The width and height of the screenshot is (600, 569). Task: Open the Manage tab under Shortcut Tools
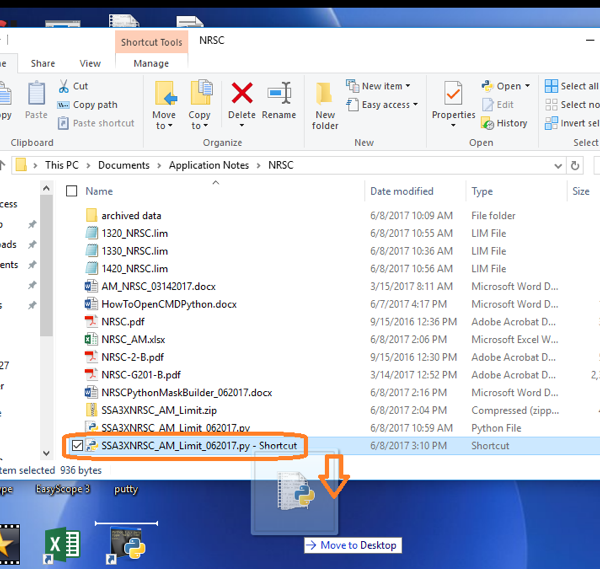coord(151,63)
